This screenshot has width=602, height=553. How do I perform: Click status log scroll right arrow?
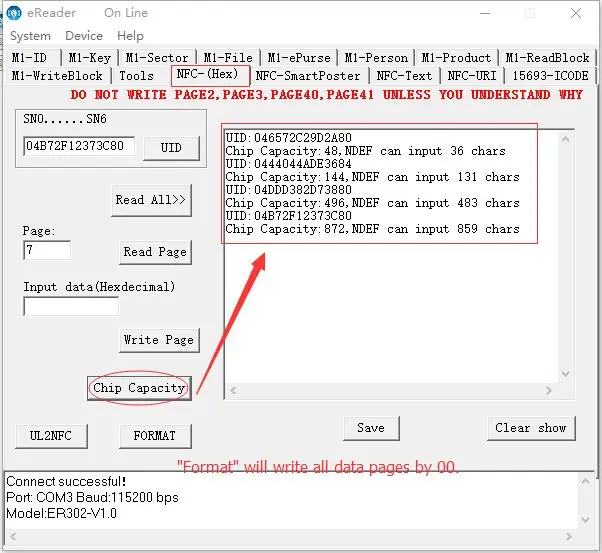click(569, 536)
